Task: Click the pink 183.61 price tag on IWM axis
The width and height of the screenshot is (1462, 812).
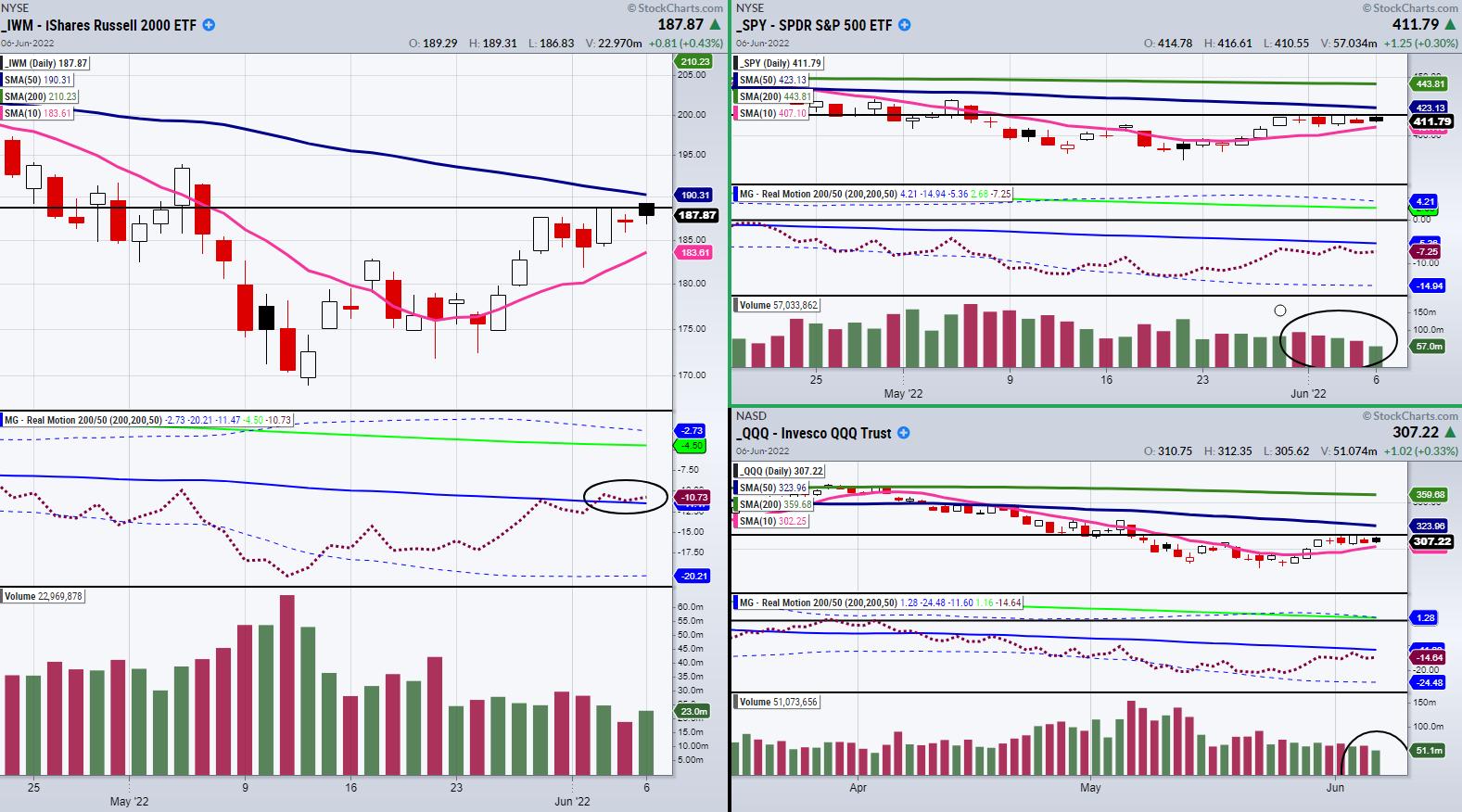Action: pos(695,252)
